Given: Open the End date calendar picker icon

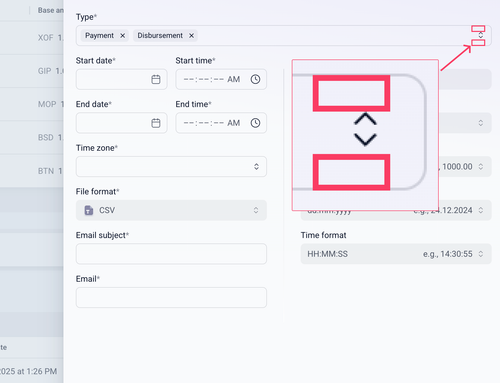Looking at the screenshot, I should click(156, 123).
